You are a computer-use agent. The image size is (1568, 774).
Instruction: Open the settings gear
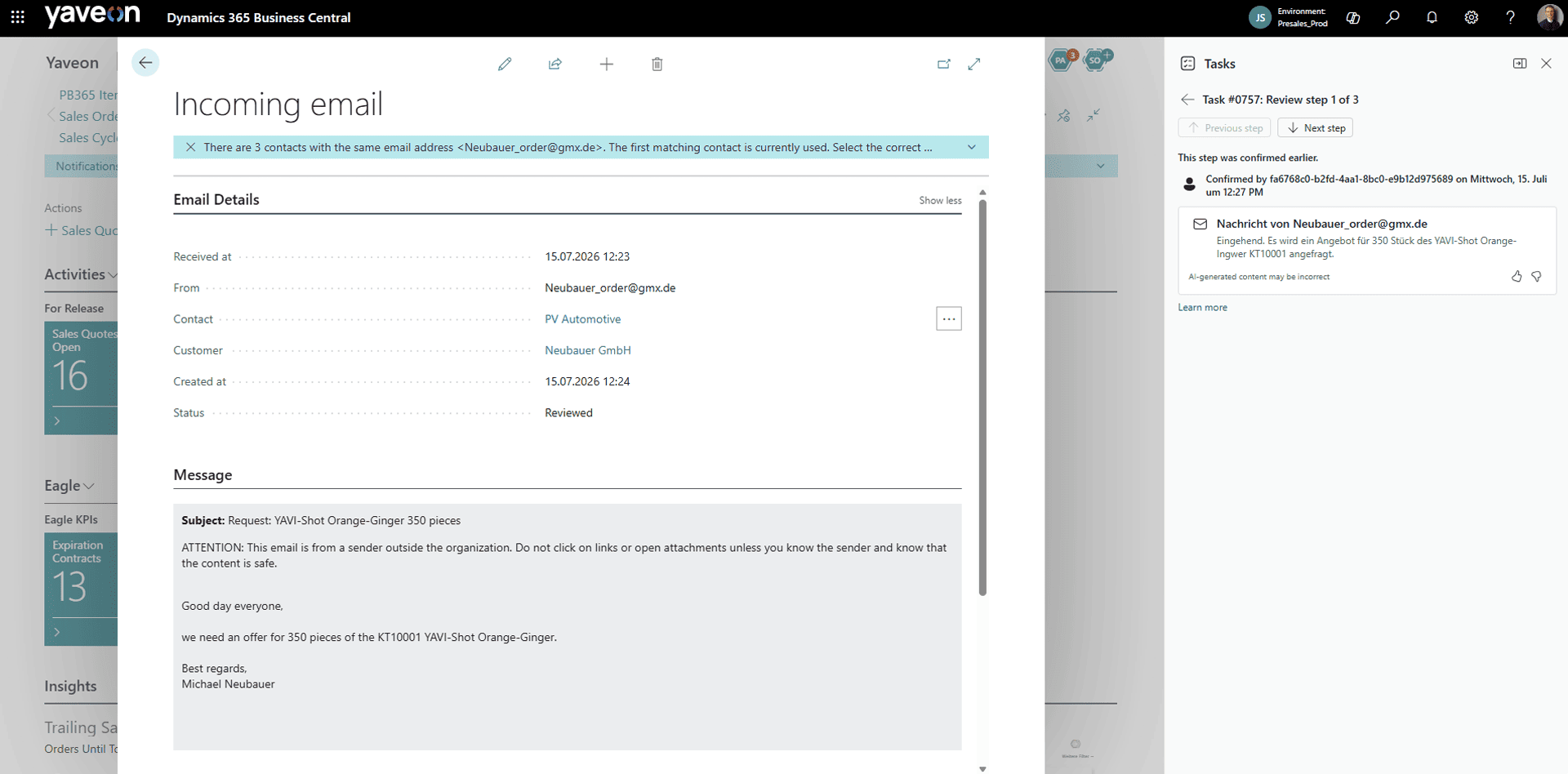point(1471,17)
